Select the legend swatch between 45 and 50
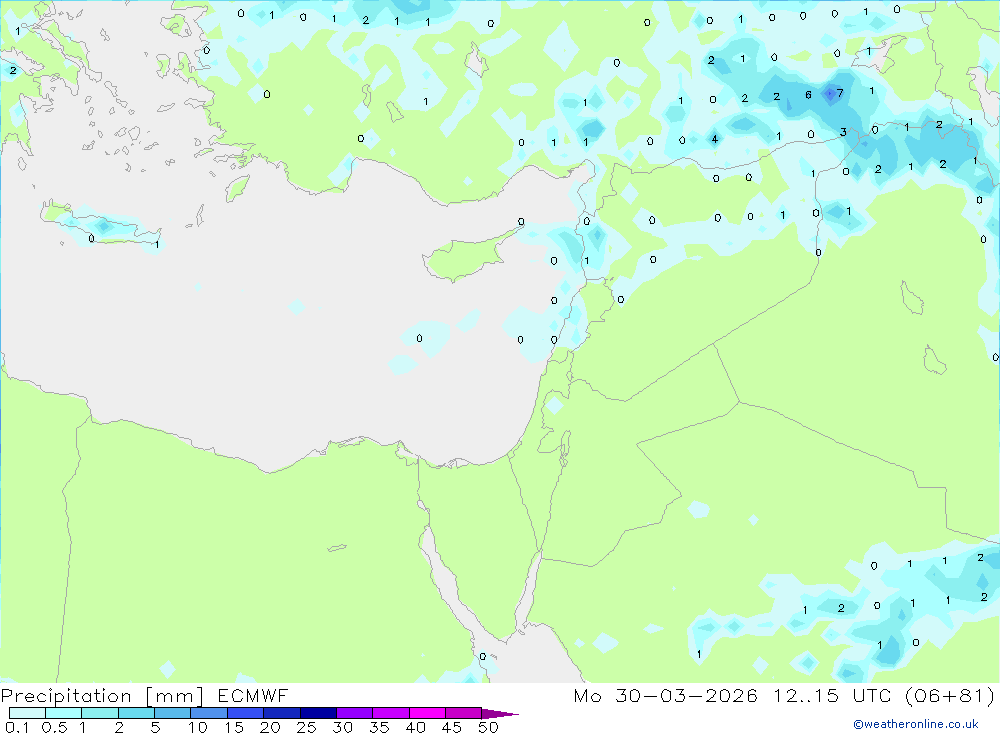Image resolution: width=1000 pixels, height=733 pixels. point(464,713)
